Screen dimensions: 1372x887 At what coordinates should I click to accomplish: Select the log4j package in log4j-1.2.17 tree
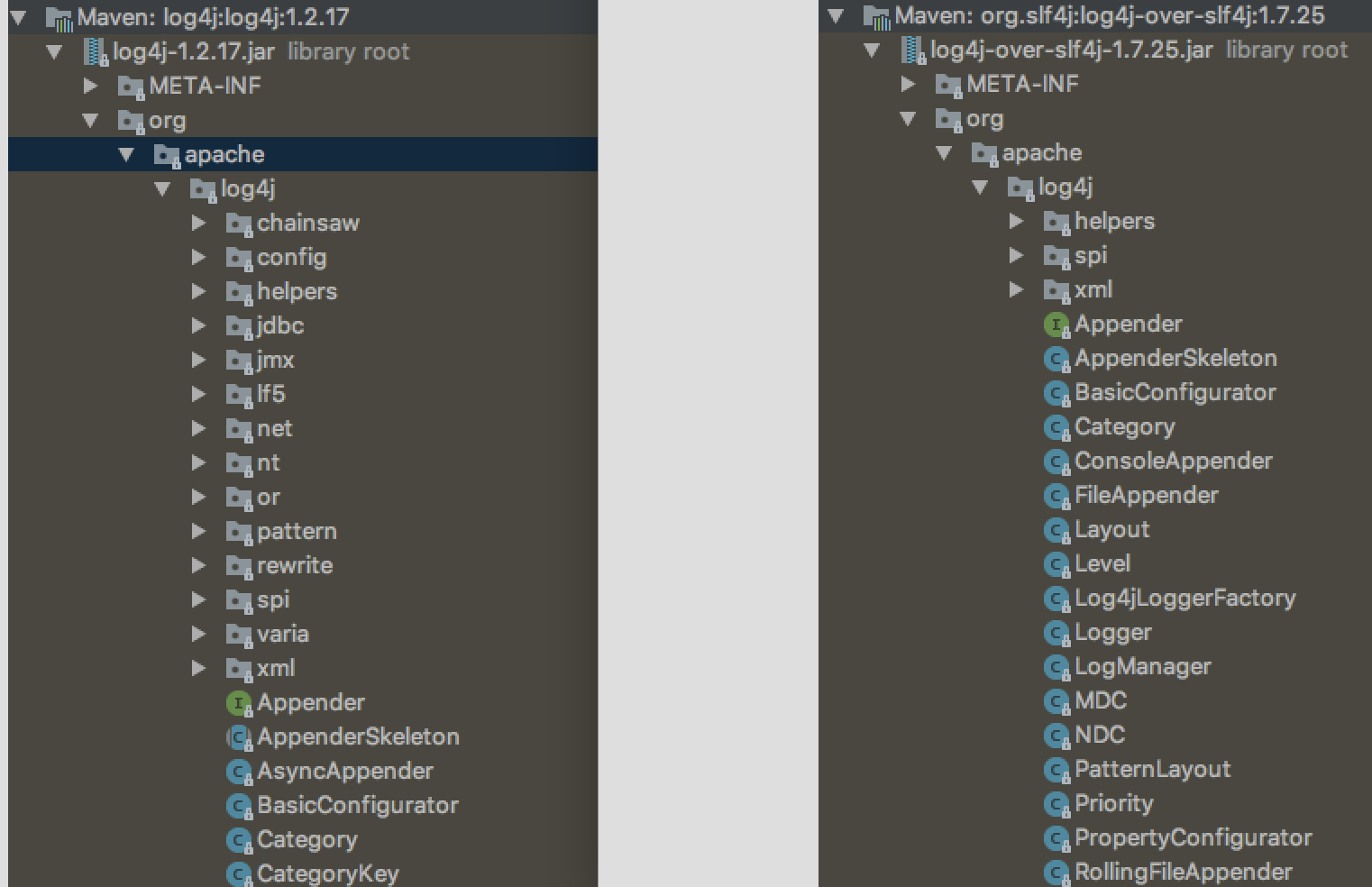[247, 188]
